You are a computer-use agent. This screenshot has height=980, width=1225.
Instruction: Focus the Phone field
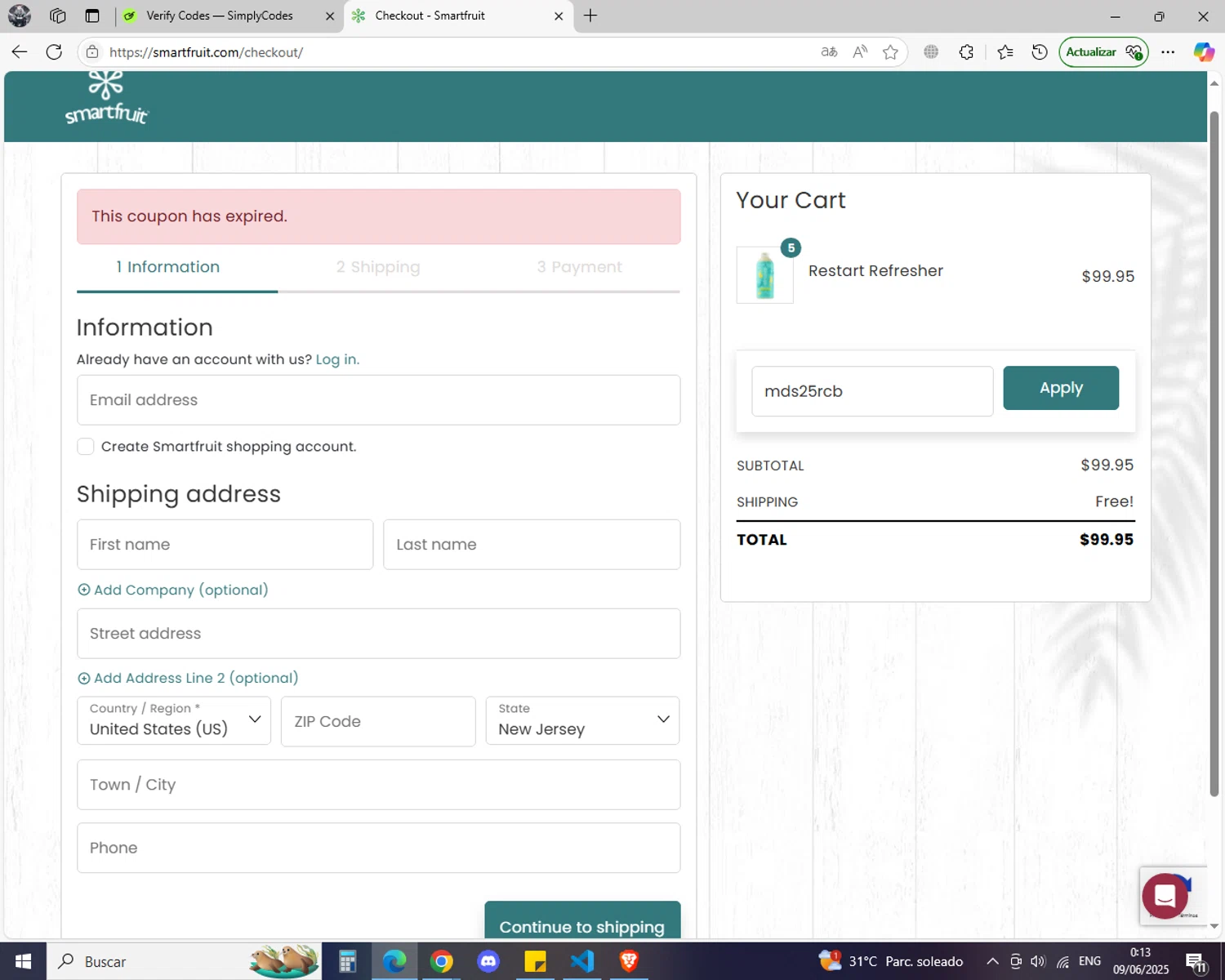coord(378,848)
